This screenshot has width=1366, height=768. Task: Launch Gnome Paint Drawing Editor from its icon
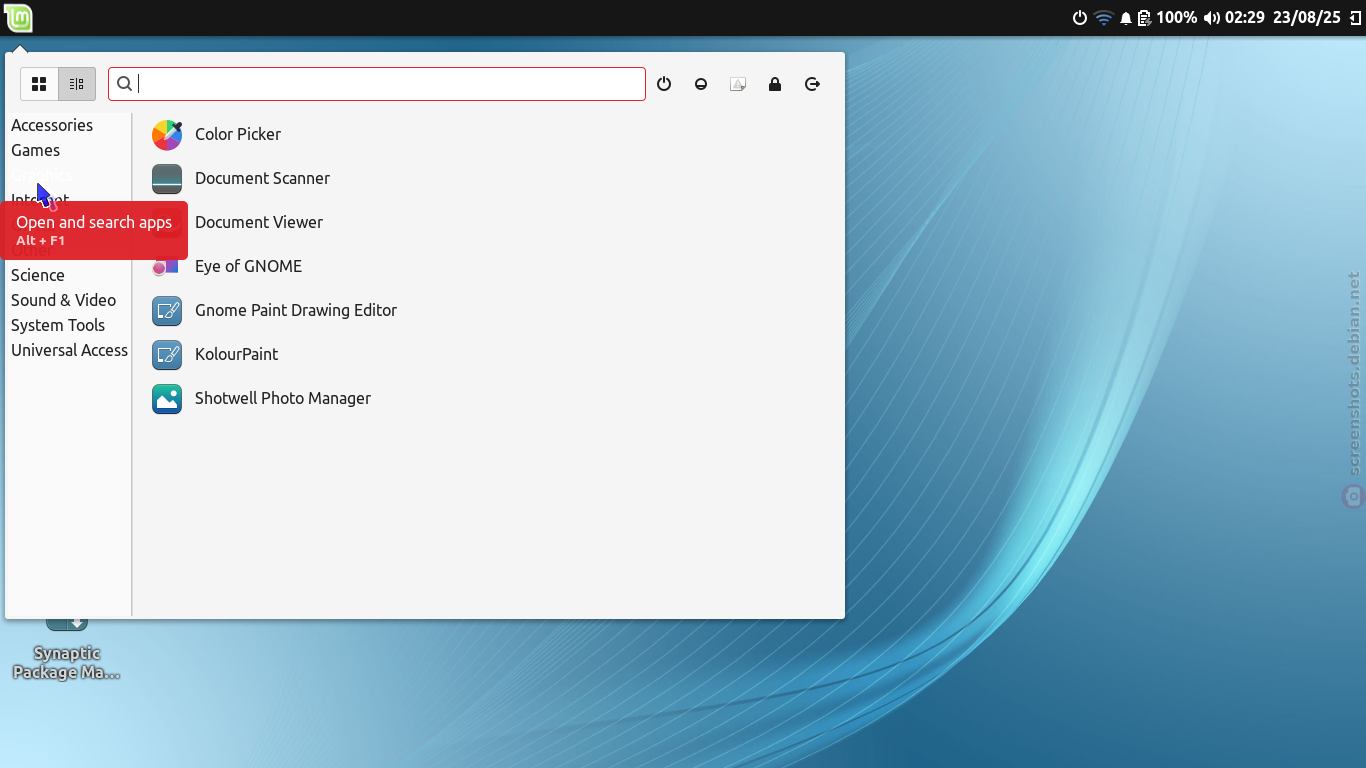point(167,311)
